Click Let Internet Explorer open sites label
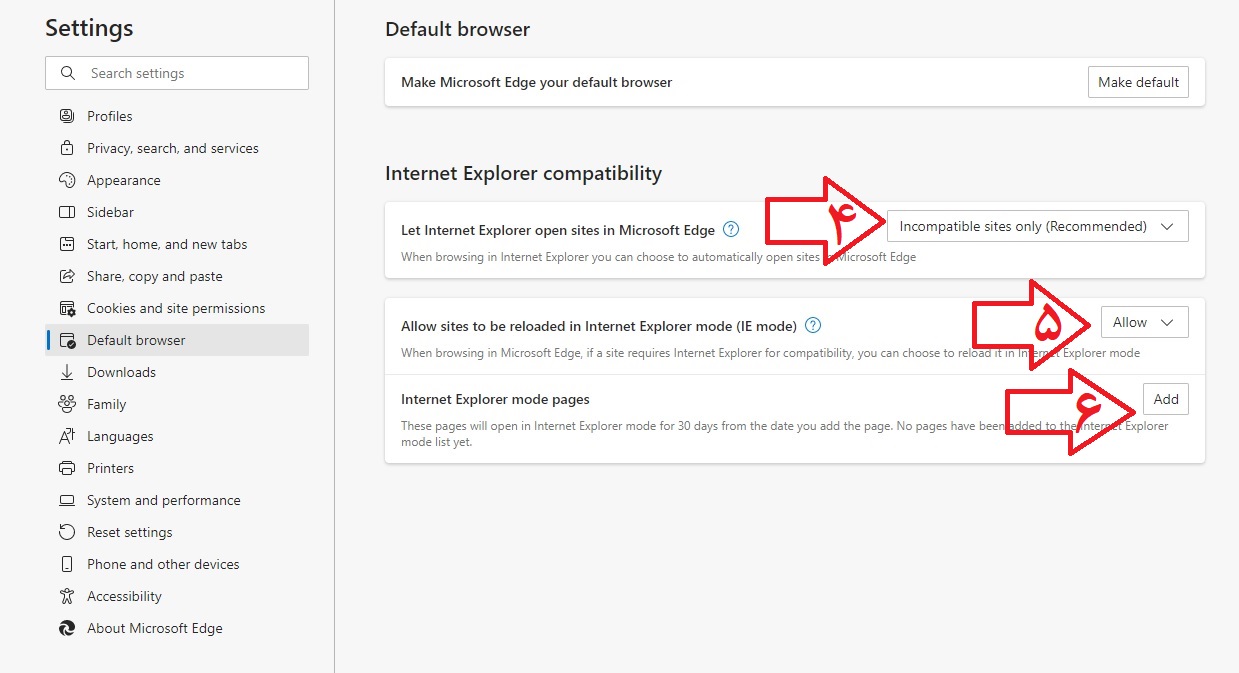This screenshot has width=1239, height=673. tap(558, 230)
